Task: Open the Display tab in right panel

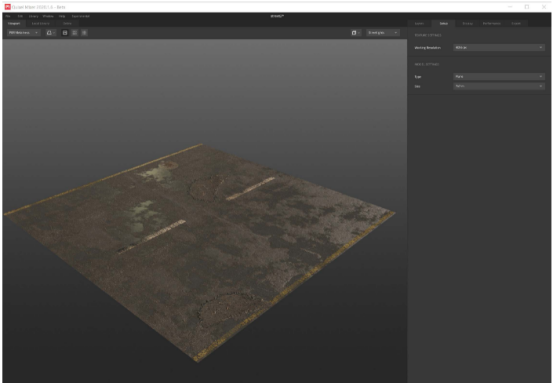Action: 467,23
